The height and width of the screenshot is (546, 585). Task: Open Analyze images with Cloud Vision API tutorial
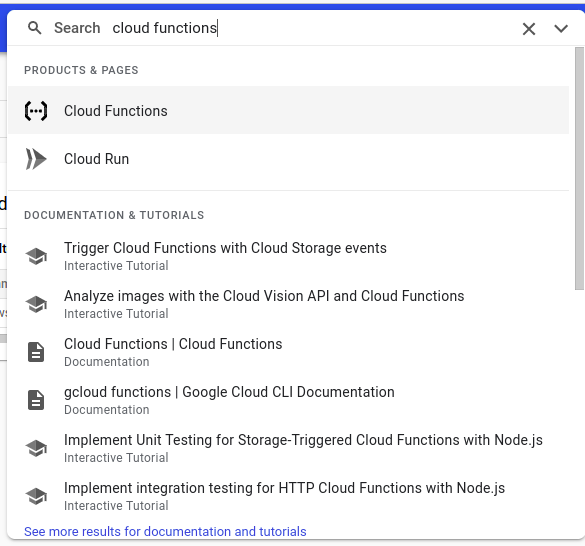coord(288,304)
